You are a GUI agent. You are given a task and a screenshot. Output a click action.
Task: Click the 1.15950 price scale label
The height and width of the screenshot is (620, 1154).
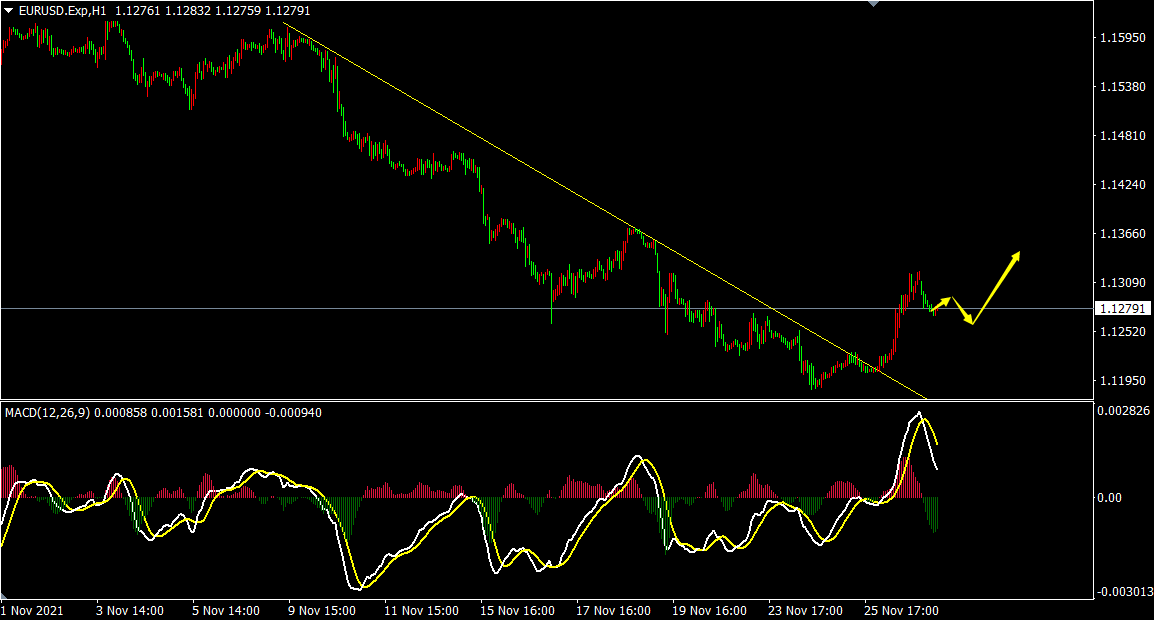pyautogui.click(x=1122, y=39)
